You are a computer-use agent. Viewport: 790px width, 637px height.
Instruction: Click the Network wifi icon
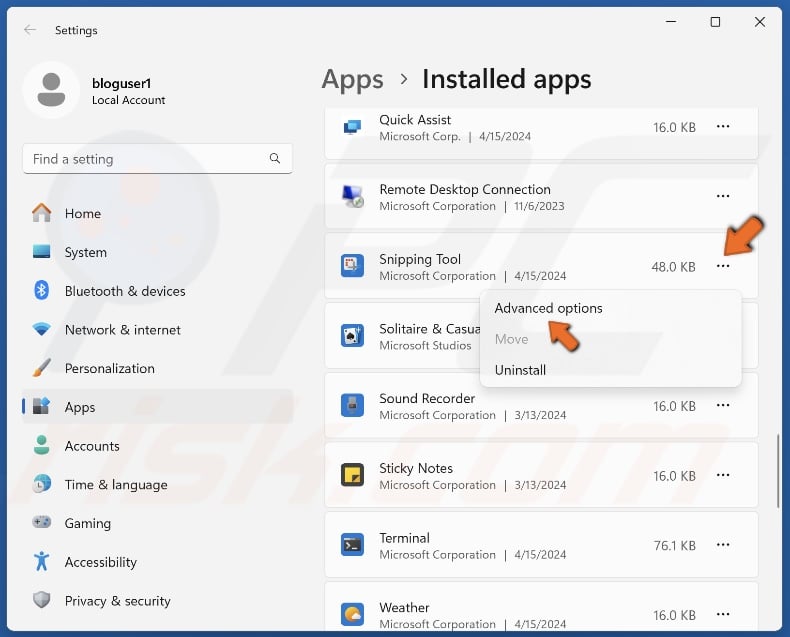[41, 329]
